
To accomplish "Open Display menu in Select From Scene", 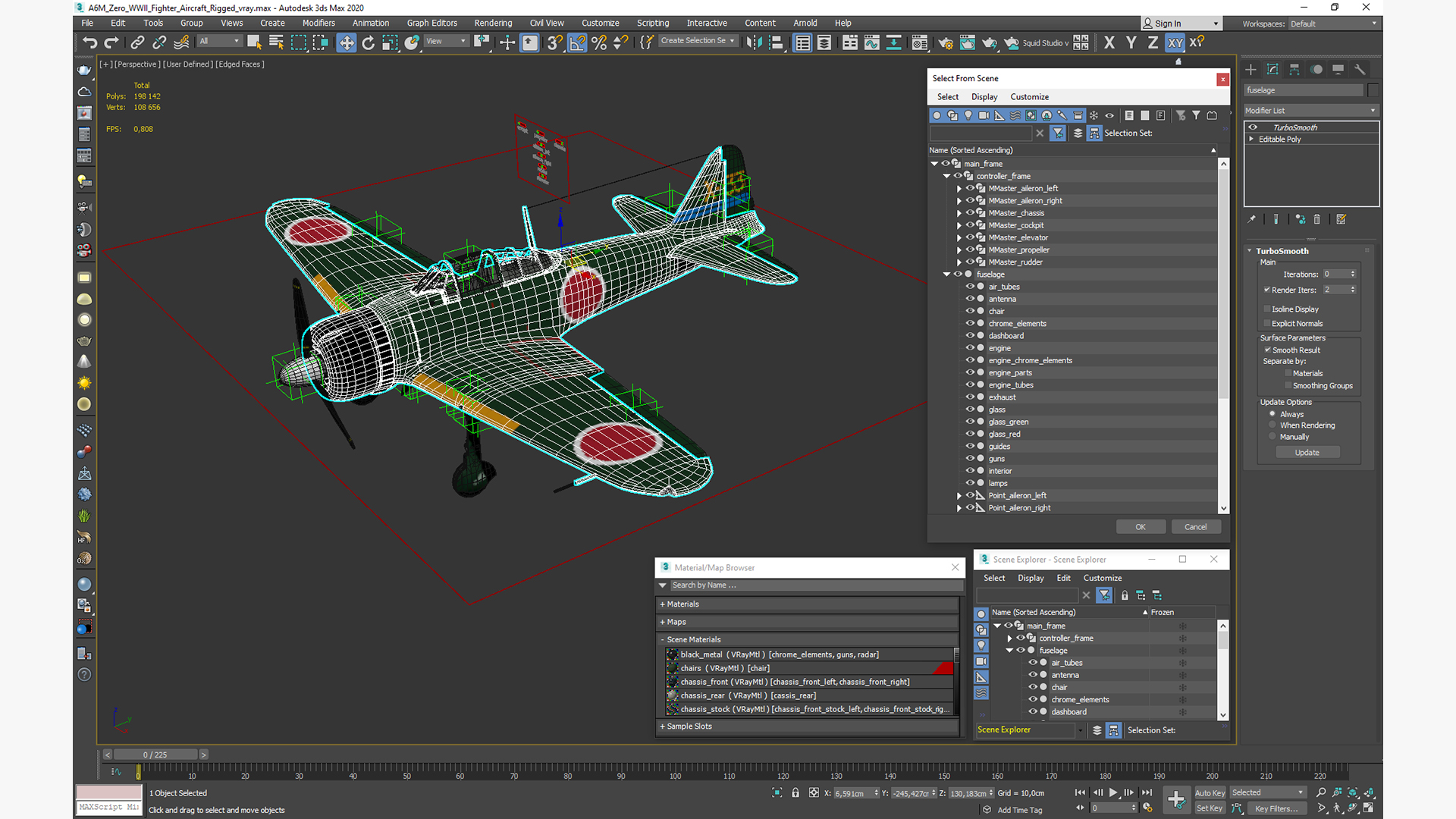I will pyautogui.click(x=984, y=96).
